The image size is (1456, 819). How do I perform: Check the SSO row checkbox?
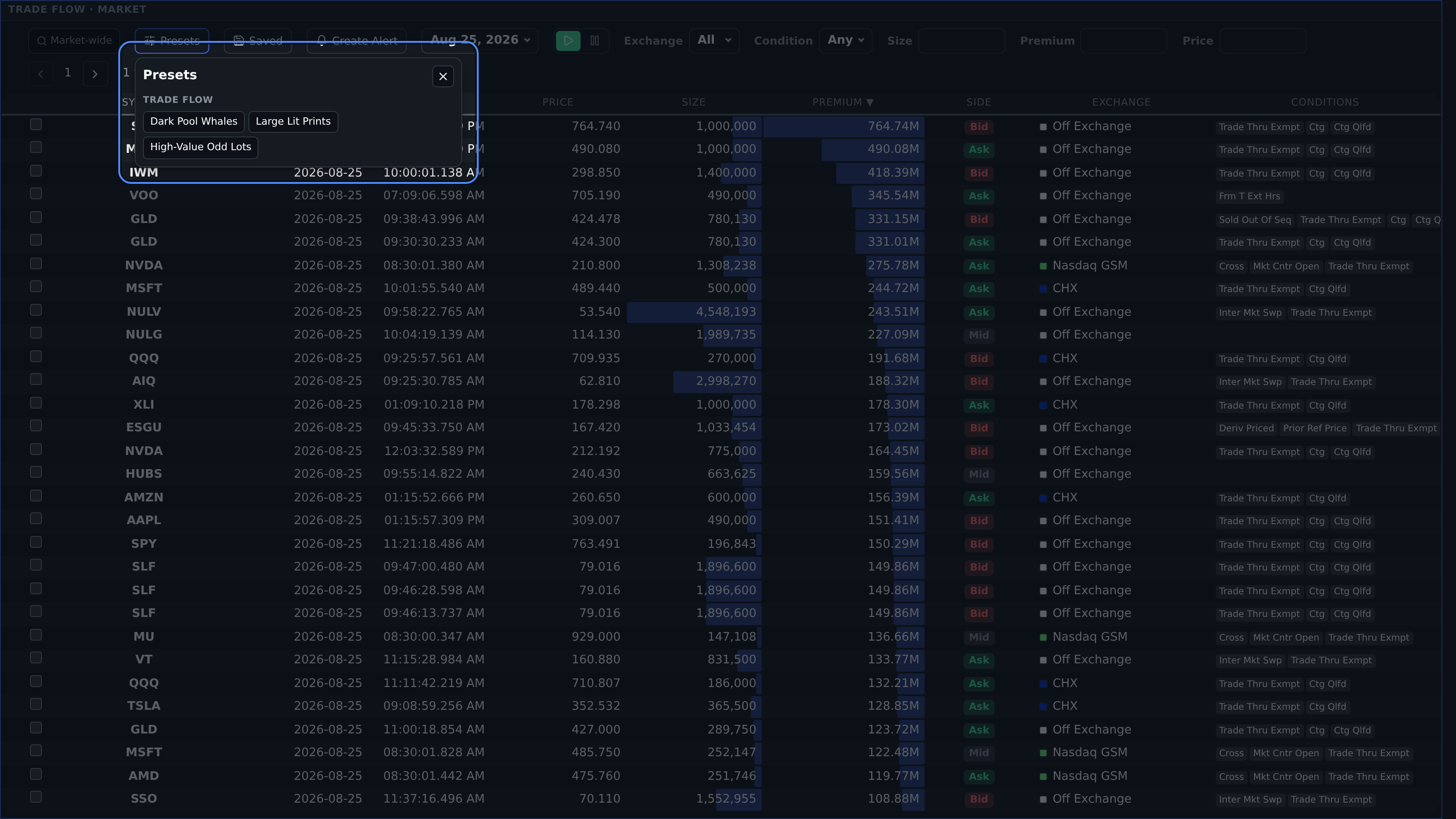pyautogui.click(x=35, y=797)
